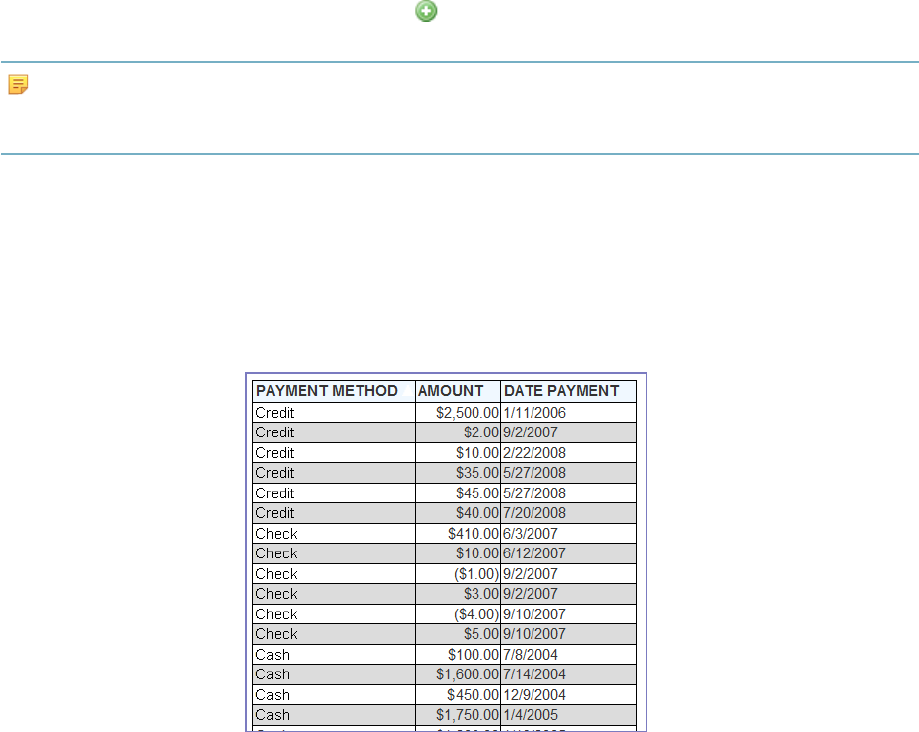Click the green plus add icon
The width and height of the screenshot is (919, 732).
(x=426, y=11)
